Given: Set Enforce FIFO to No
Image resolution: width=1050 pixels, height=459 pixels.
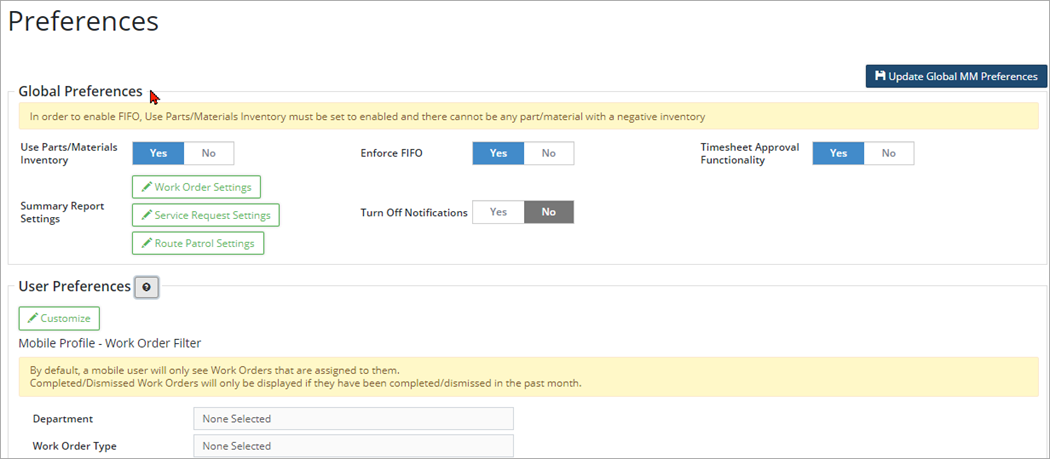Looking at the screenshot, I should tap(548, 153).
